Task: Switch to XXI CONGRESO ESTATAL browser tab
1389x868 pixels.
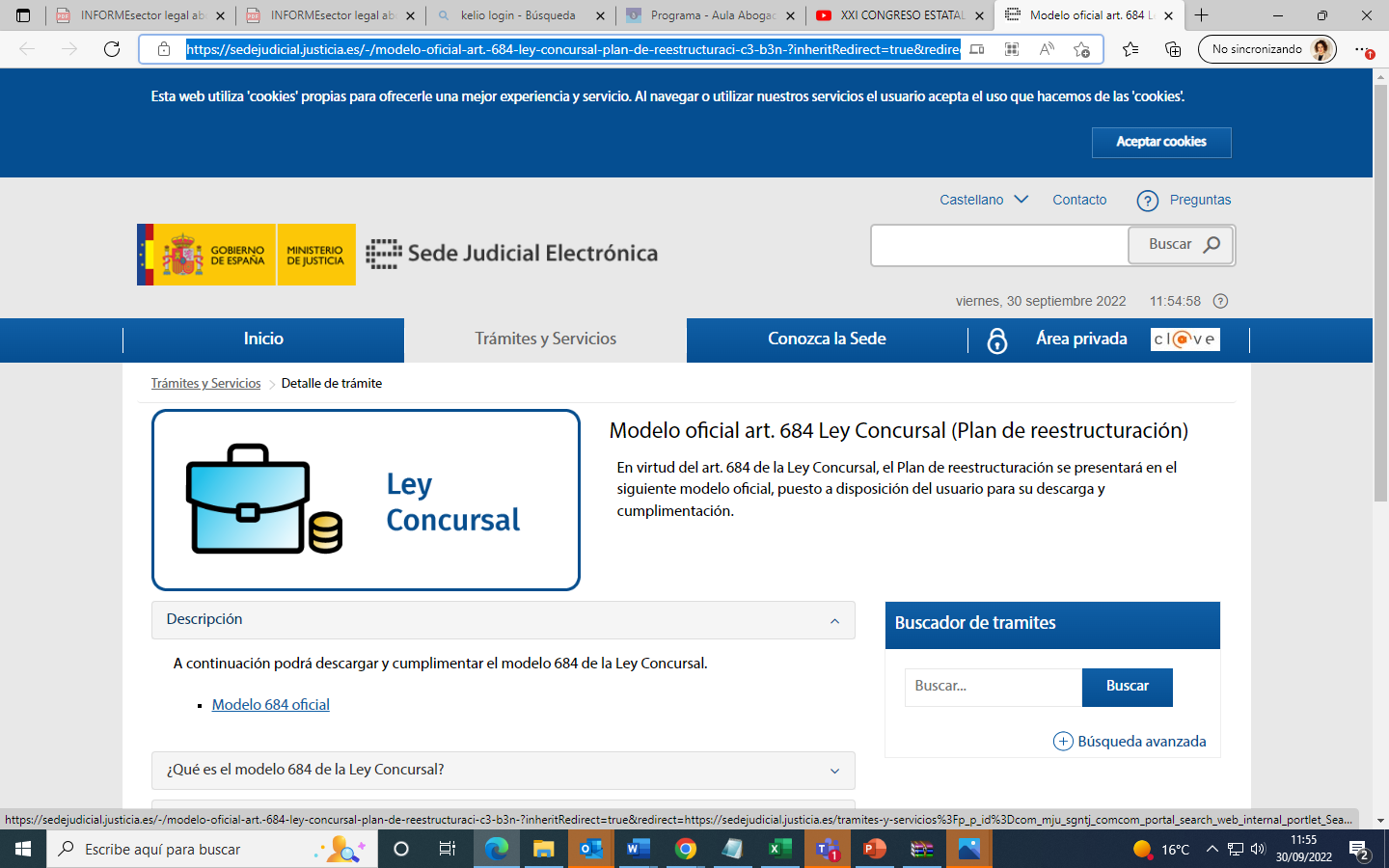Action: [900, 15]
